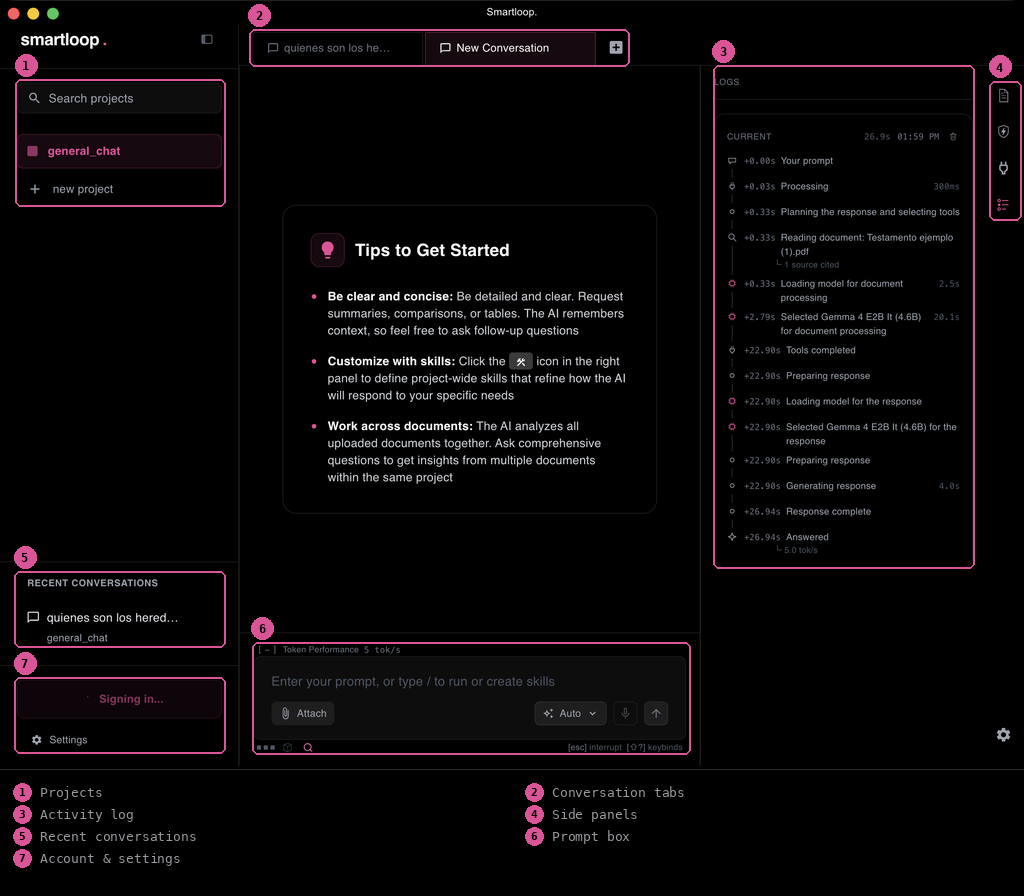
Task: Click the 'Response complete' log entry
Action: [x=828, y=511]
